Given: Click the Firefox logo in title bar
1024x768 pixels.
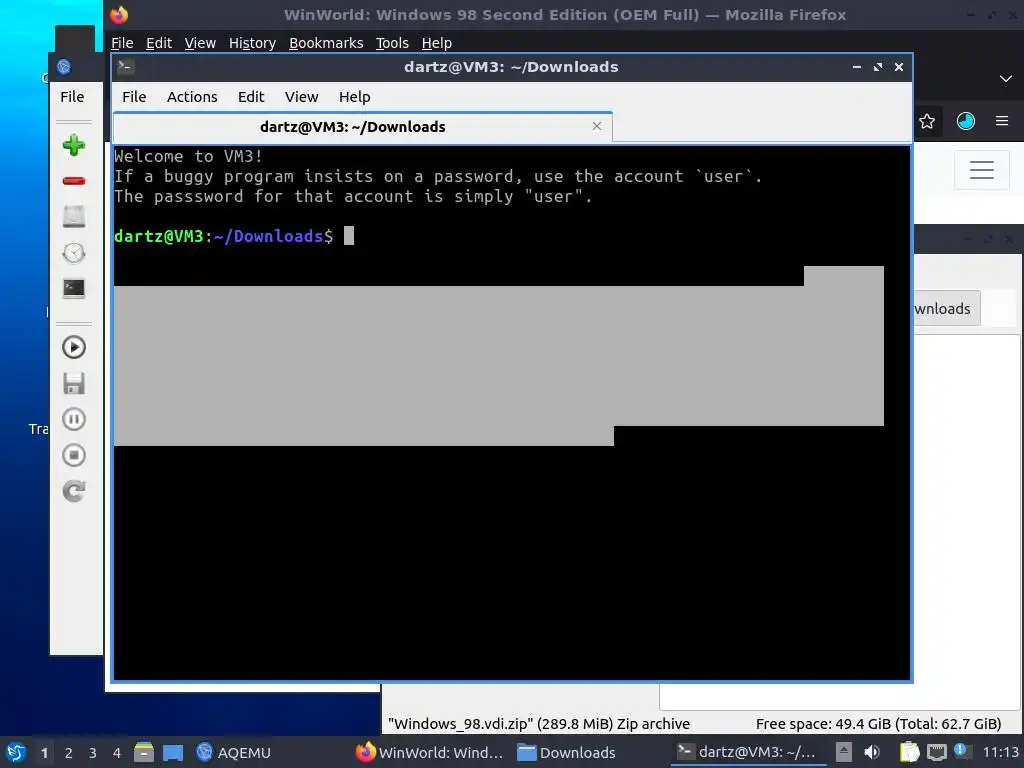Looking at the screenshot, I should pyautogui.click(x=119, y=14).
